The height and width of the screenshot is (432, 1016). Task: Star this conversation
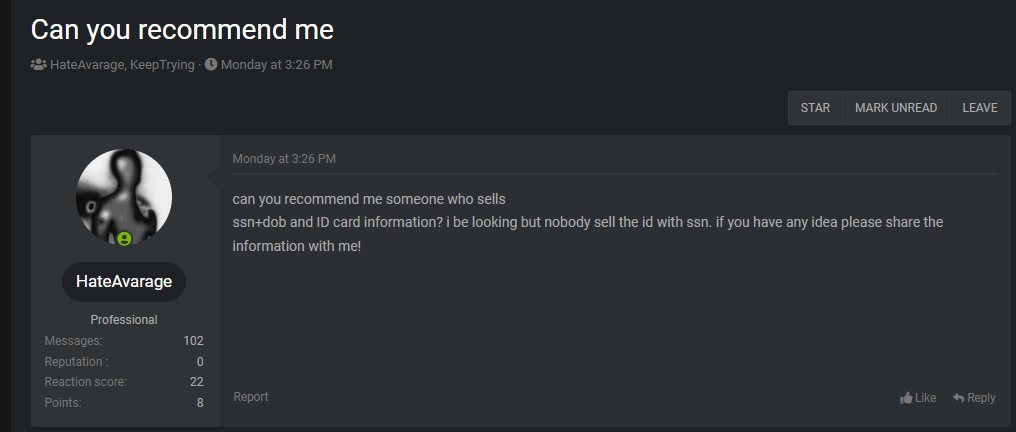(x=815, y=108)
